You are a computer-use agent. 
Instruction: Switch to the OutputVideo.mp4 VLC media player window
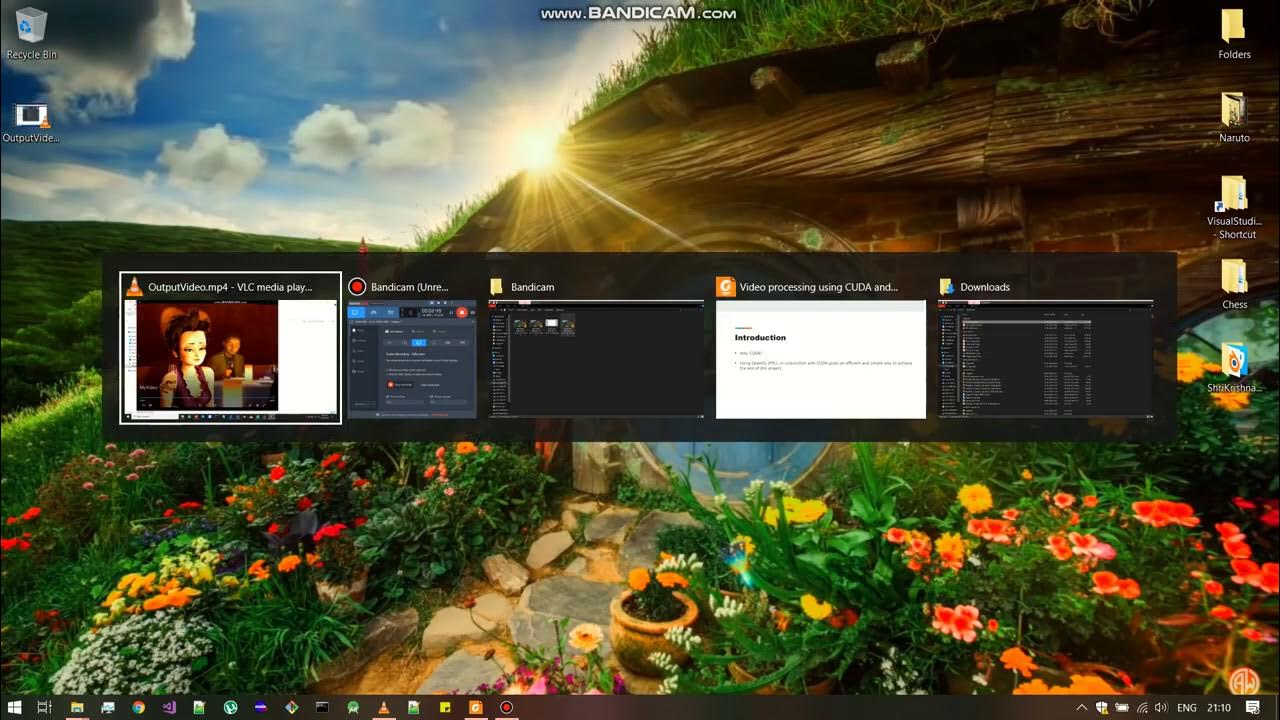click(230, 348)
